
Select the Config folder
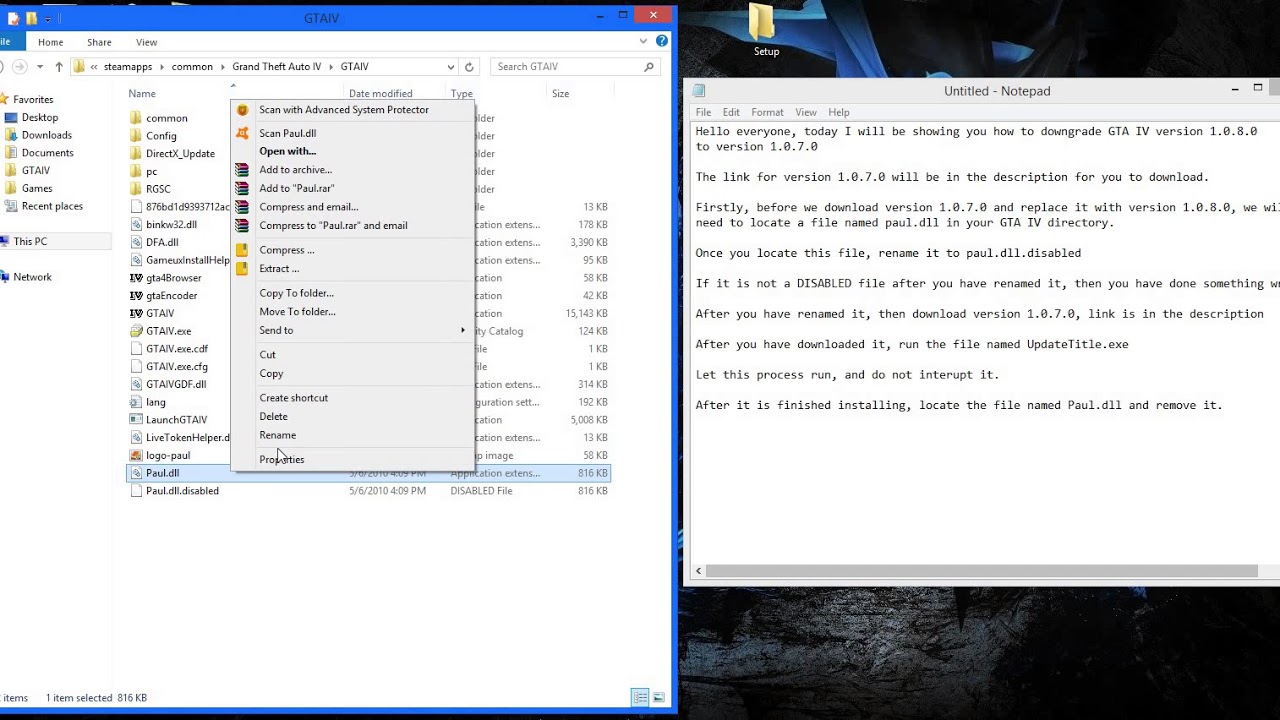(x=161, y=136)
